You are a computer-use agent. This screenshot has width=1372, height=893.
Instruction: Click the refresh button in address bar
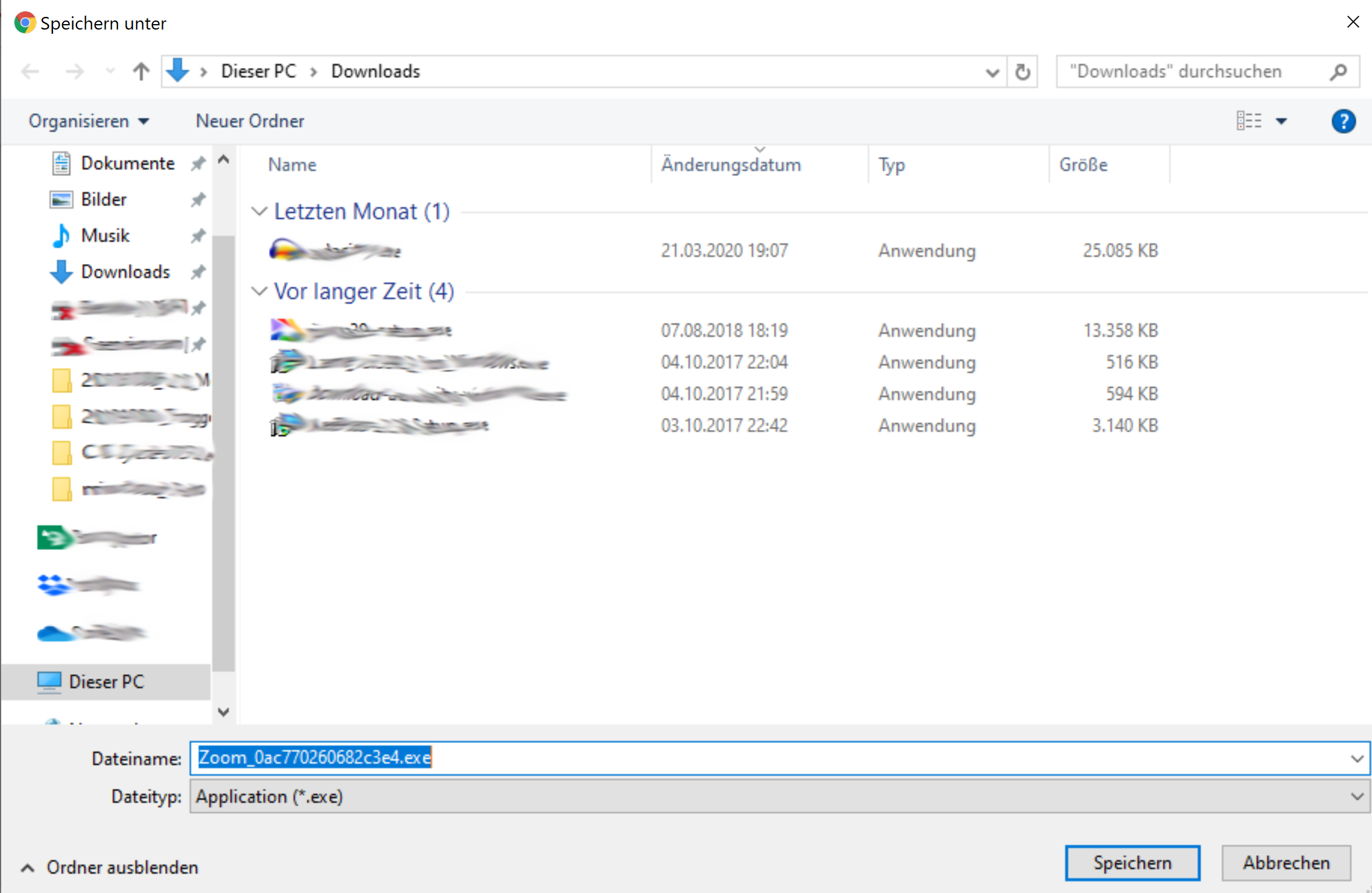coord(1022,72)
